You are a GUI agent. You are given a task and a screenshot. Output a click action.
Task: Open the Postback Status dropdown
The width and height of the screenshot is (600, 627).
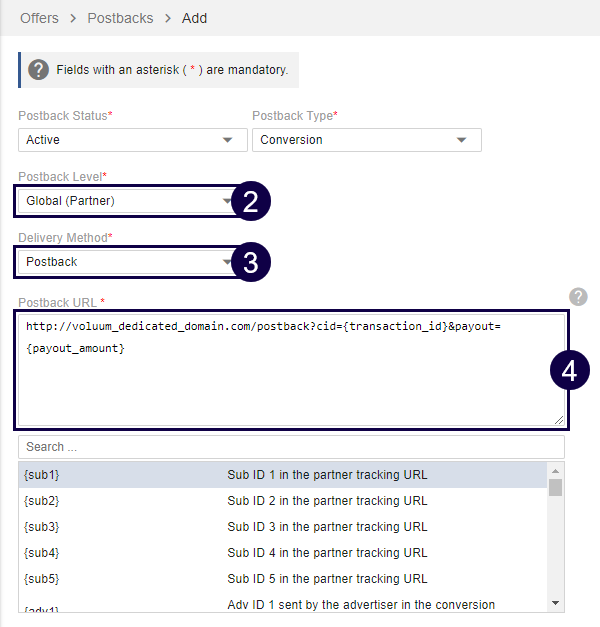[132, 140]
